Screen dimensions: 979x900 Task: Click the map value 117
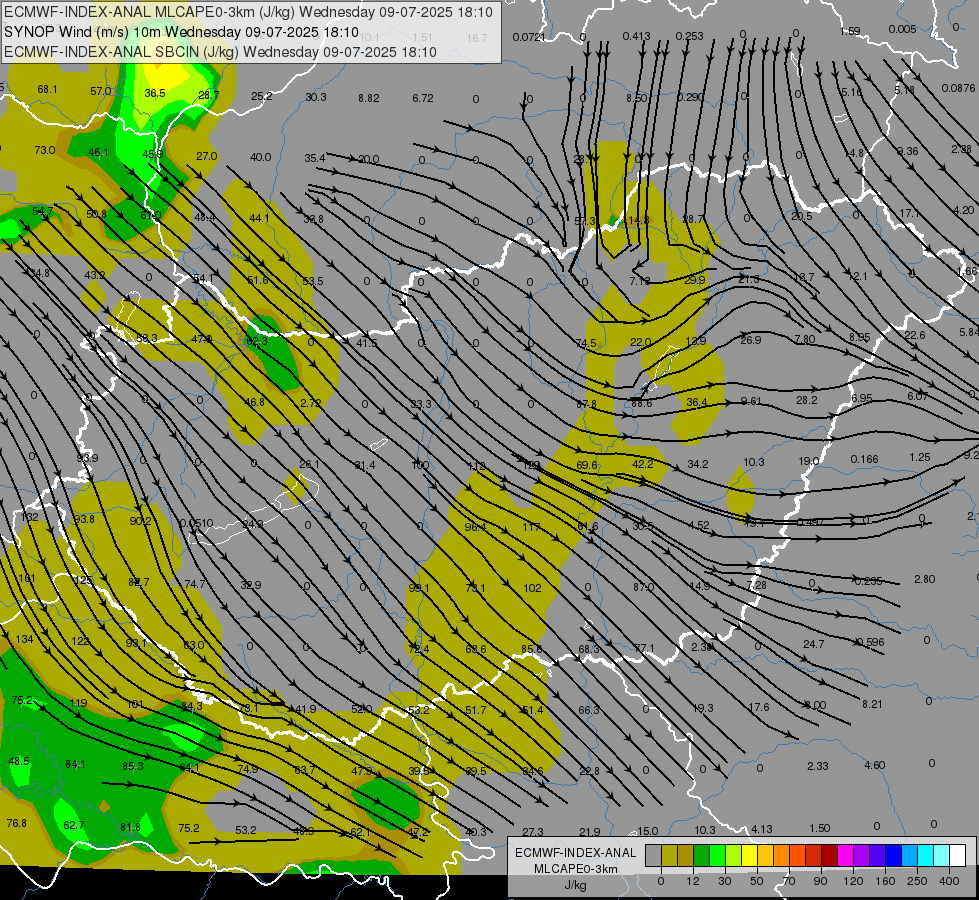(x=531, y=527)
